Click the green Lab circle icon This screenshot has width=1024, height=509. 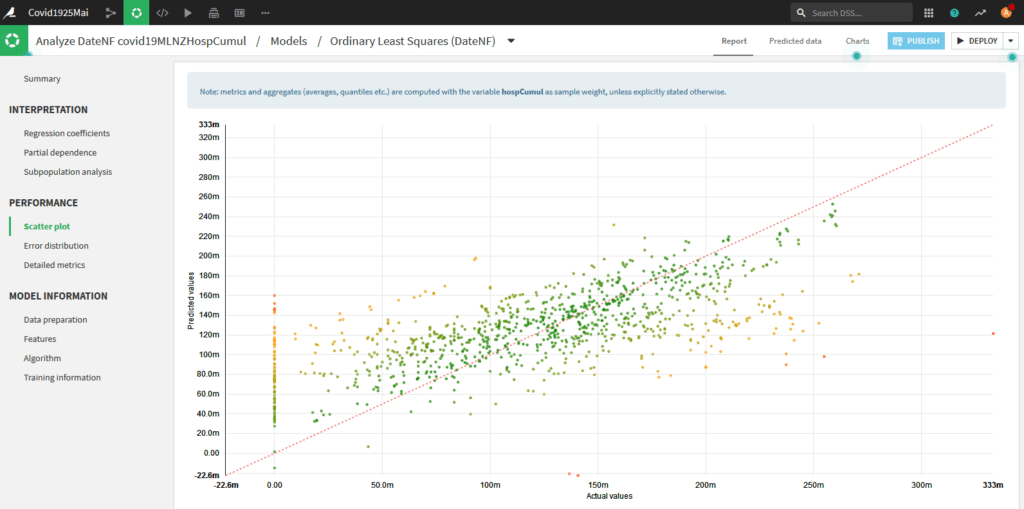[136, 12]
